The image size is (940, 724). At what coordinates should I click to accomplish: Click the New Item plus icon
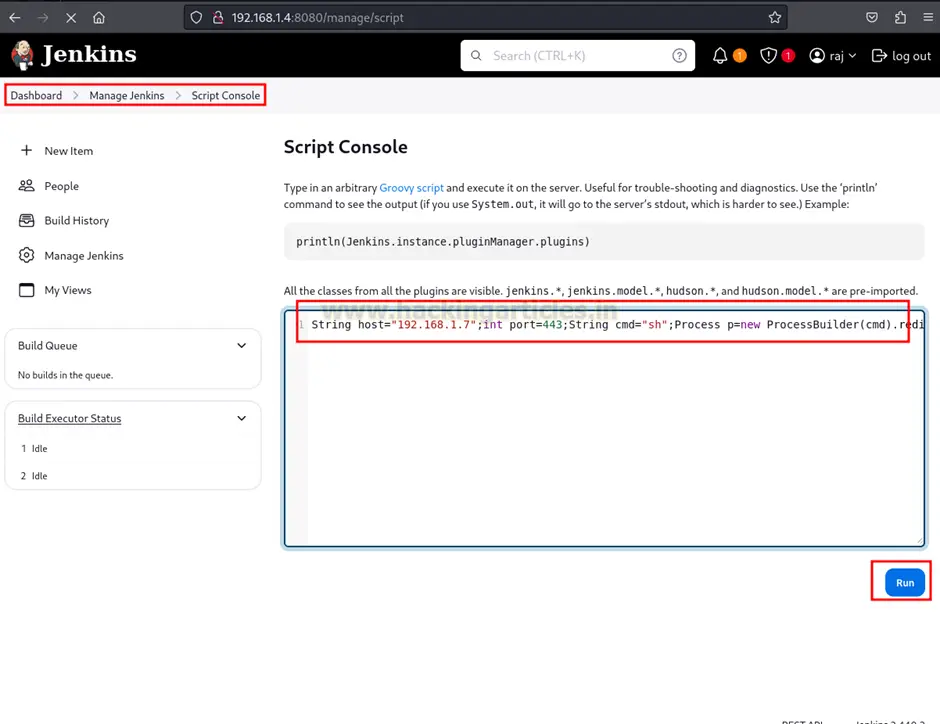pos(26,150)
